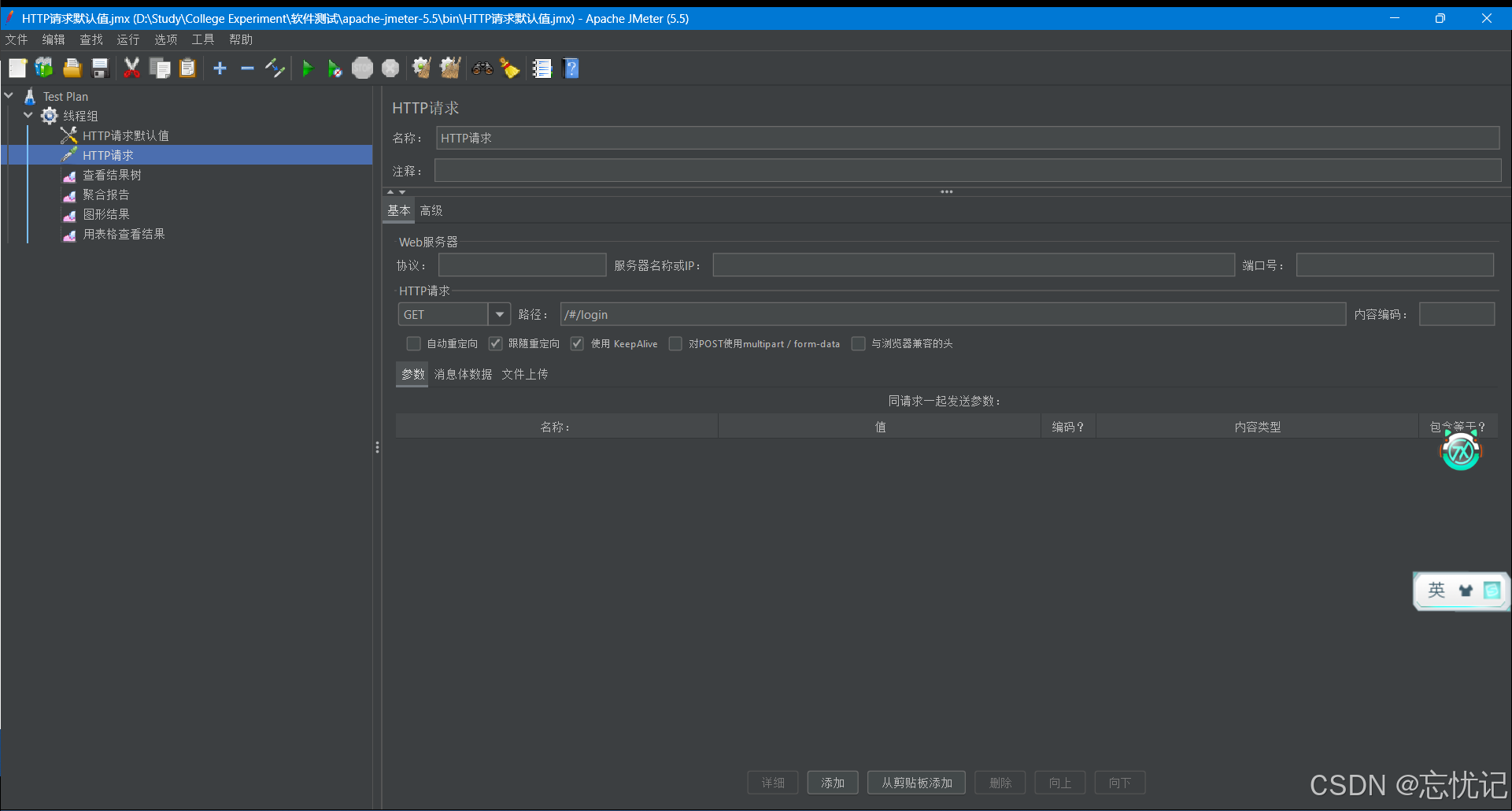Click the New test plan icon
The width and height of the screenshot is (1512, 811).
point(17,69)
